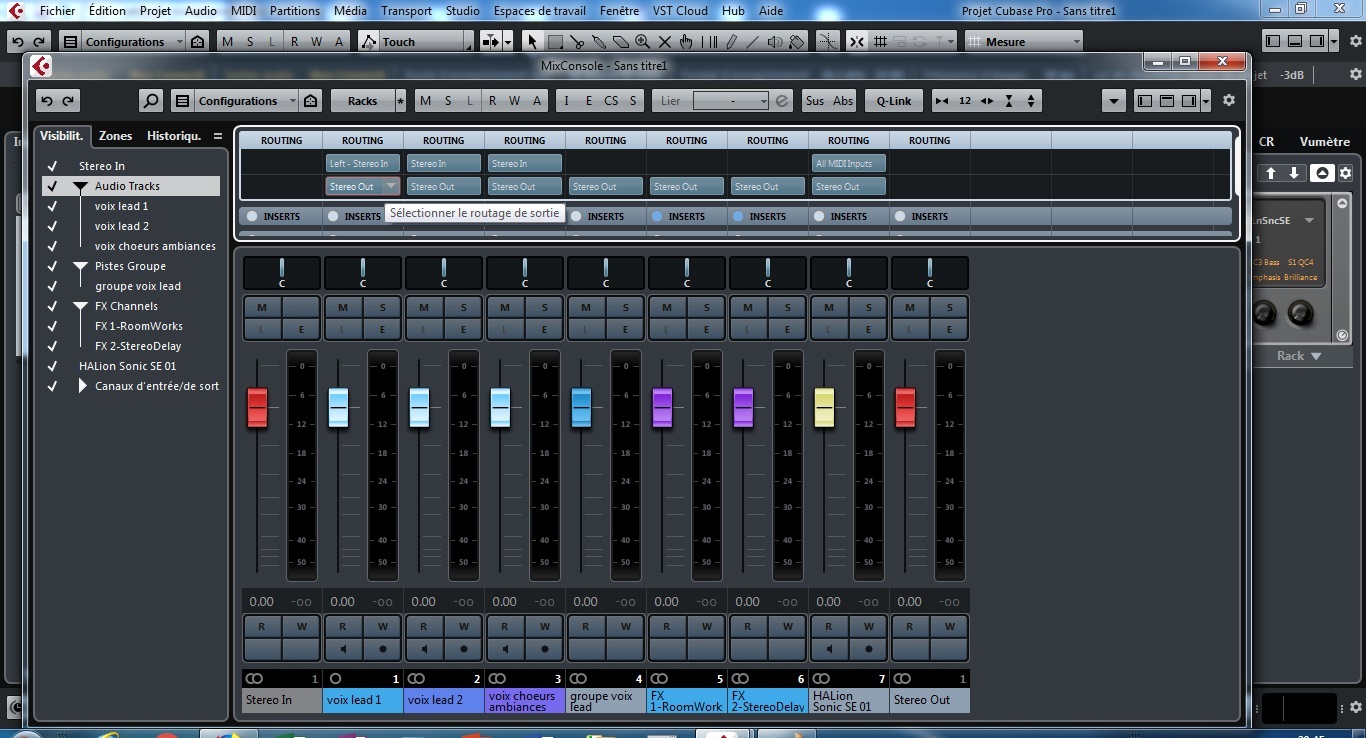
Task: Open the Espaces de travail menu
Action: [540, 11]
